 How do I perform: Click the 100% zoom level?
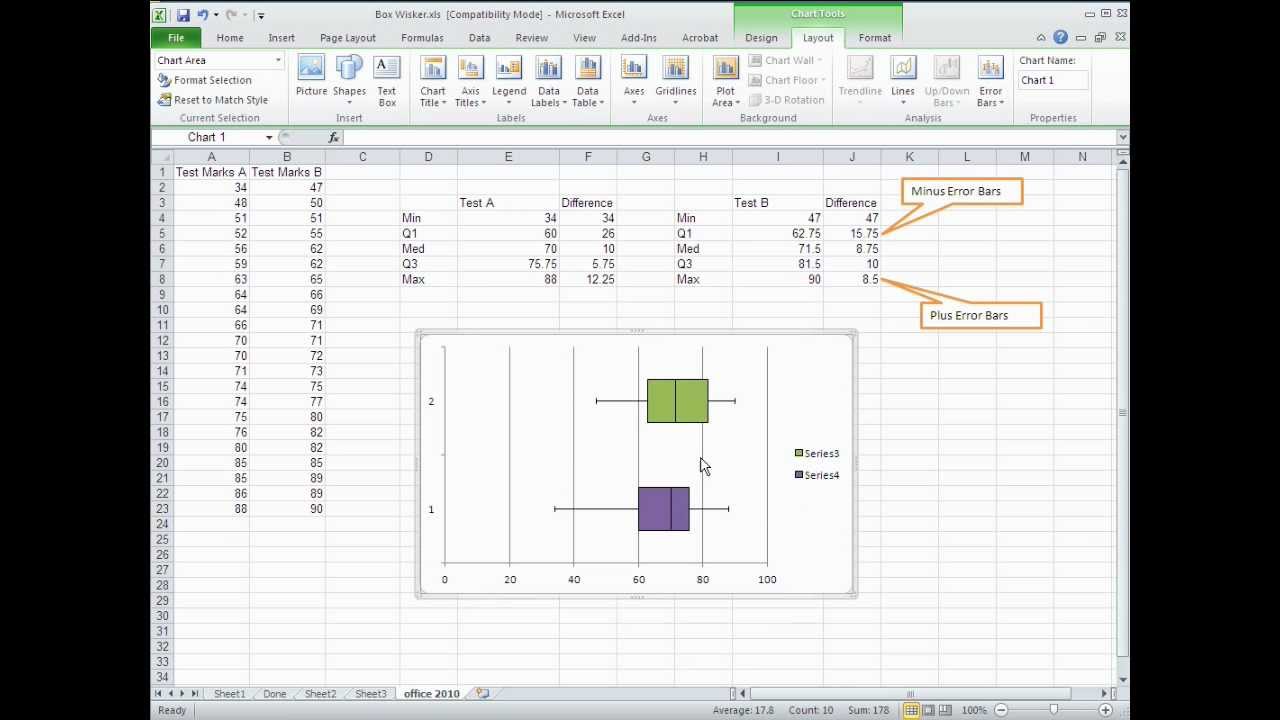974,710
